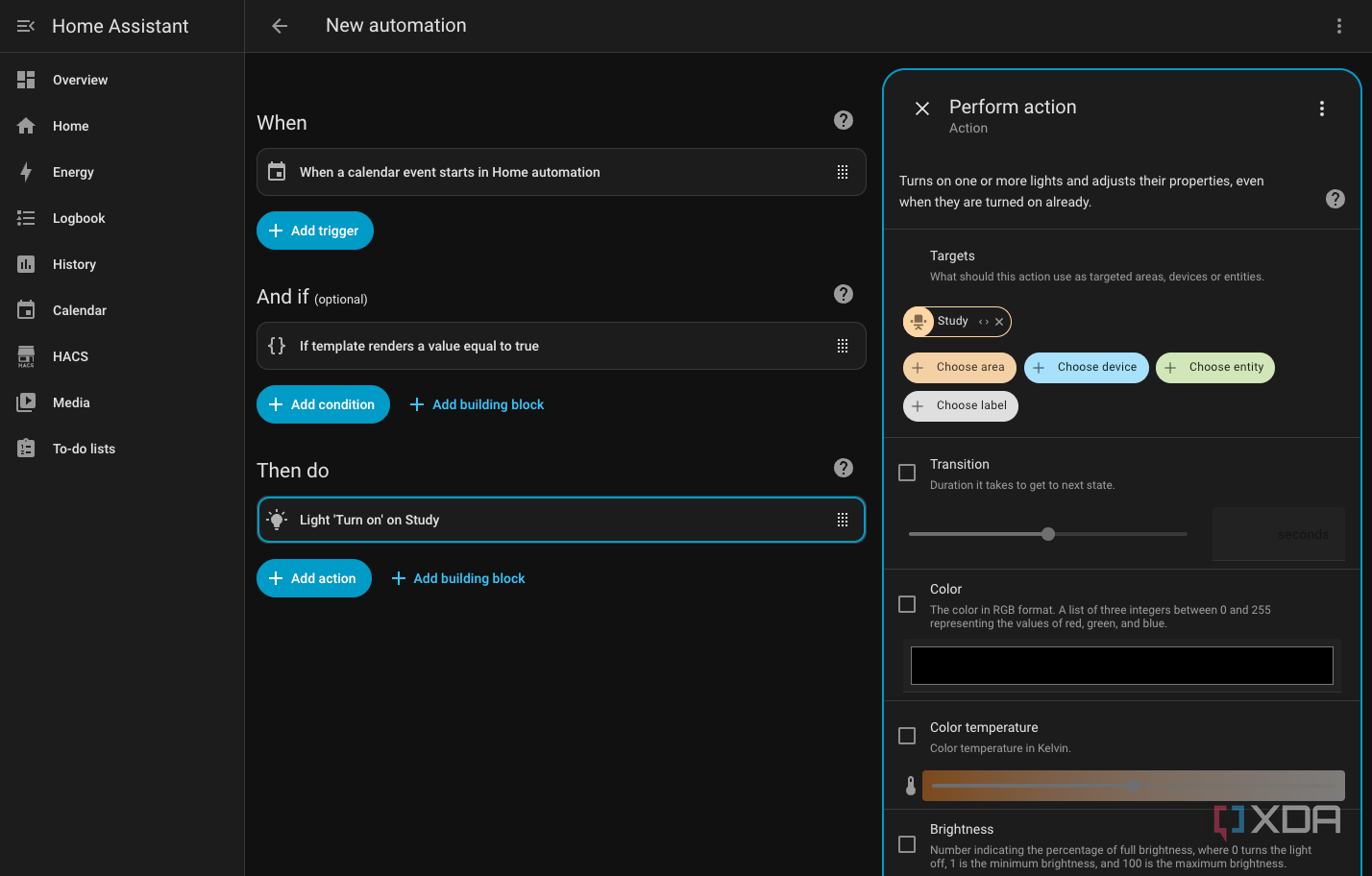The image size is (1372, 876).
Task: Choose an entity target
Action: pos(1215,368)
